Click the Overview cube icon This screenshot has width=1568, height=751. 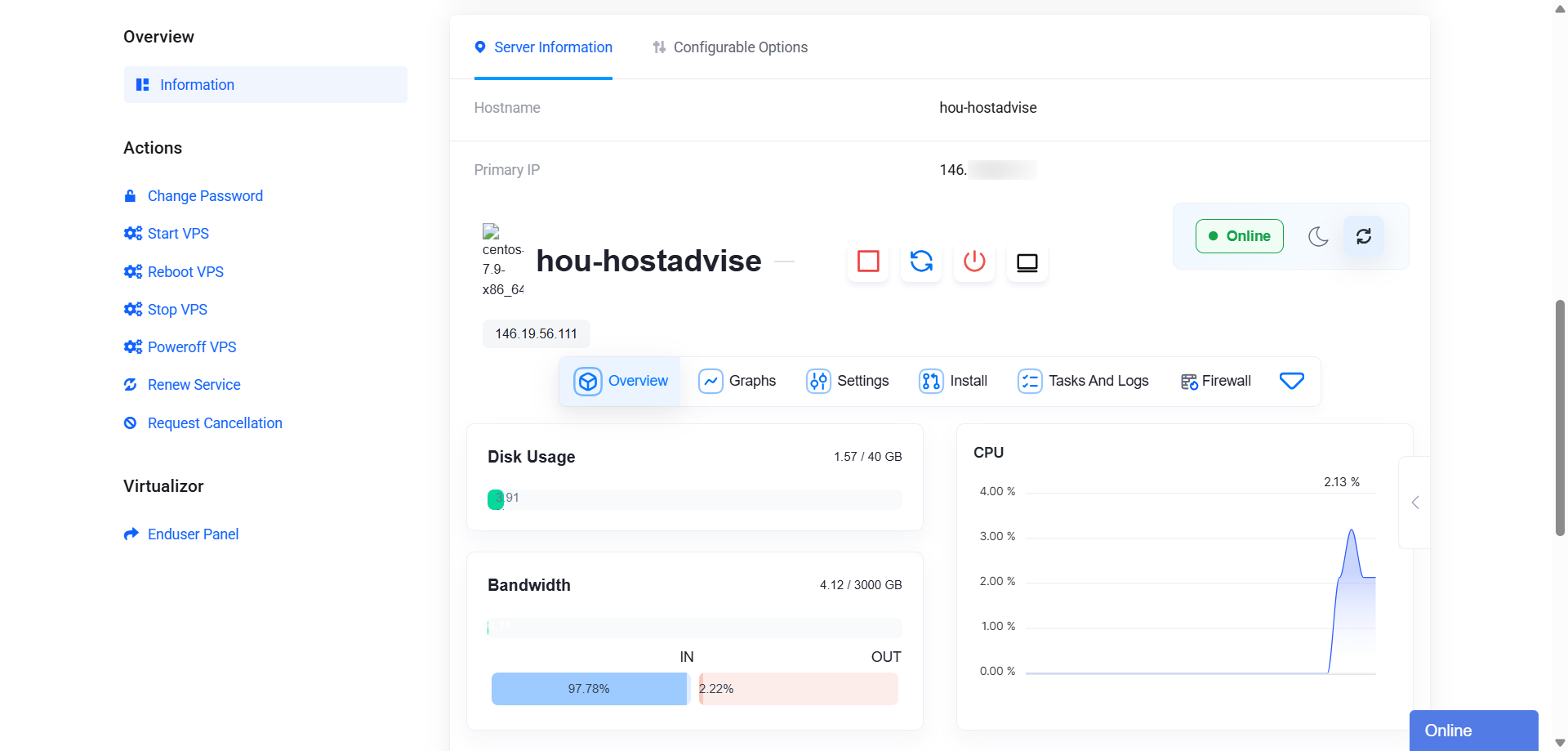(588, 382)
